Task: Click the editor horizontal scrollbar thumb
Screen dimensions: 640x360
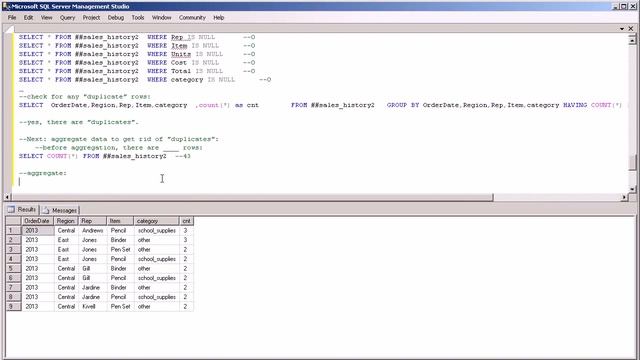Action: tap(252, 197)
